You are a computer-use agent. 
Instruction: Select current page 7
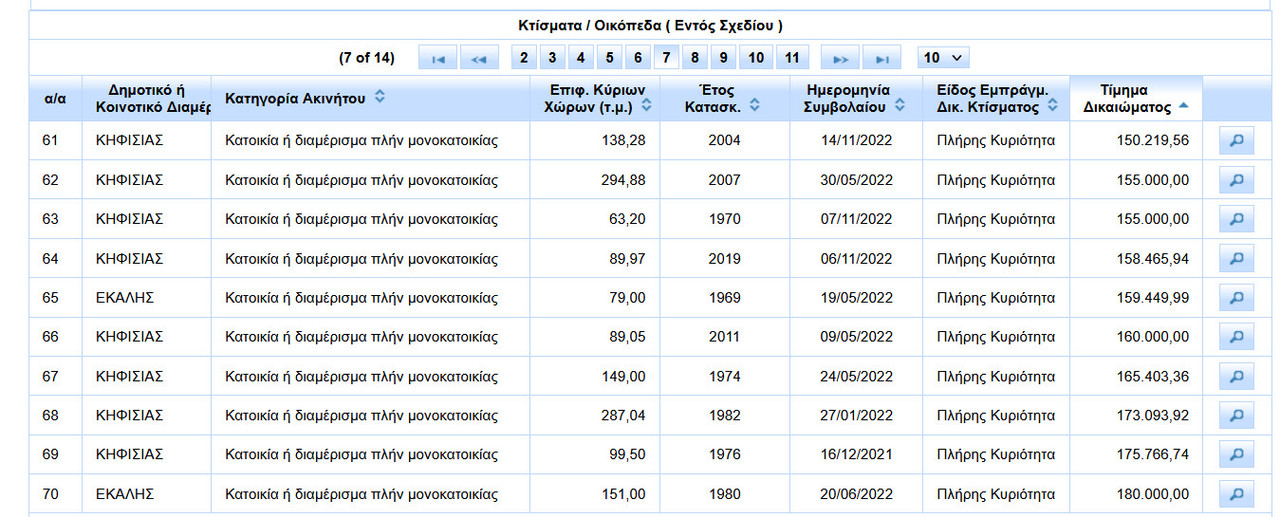(x=666, y=58)
